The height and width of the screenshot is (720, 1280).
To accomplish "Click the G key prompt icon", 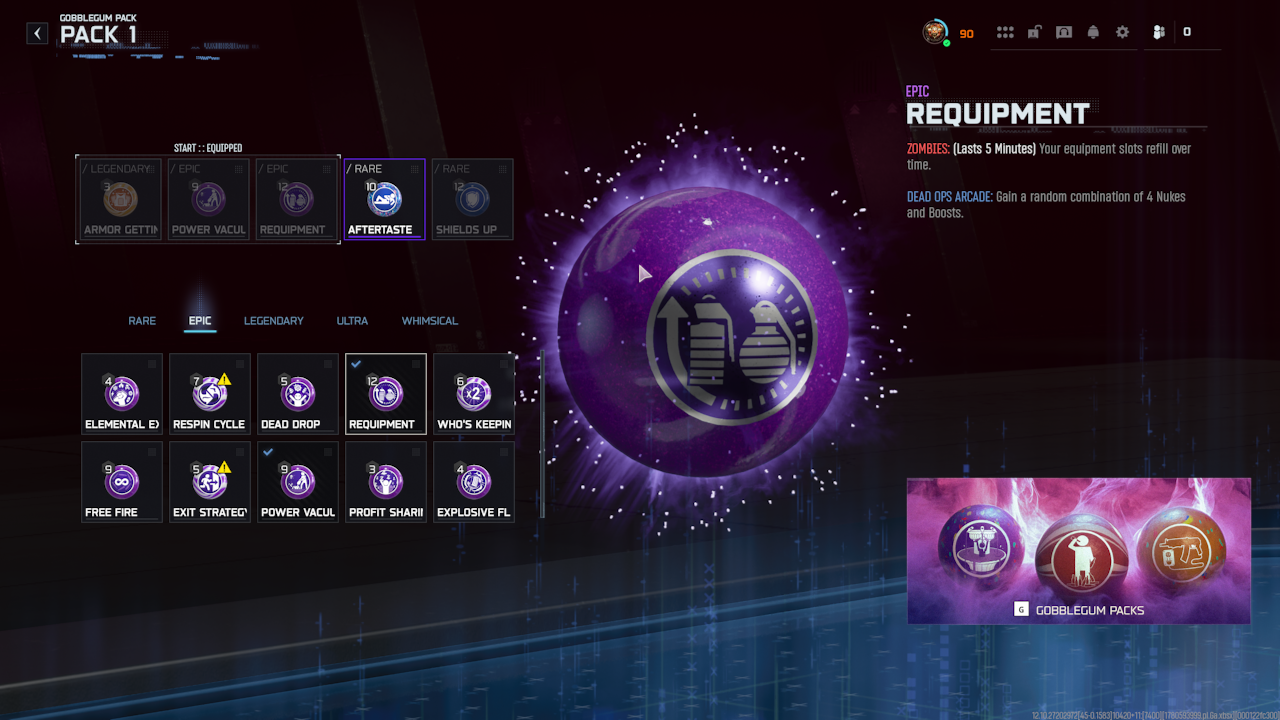I will (1021, 609).
